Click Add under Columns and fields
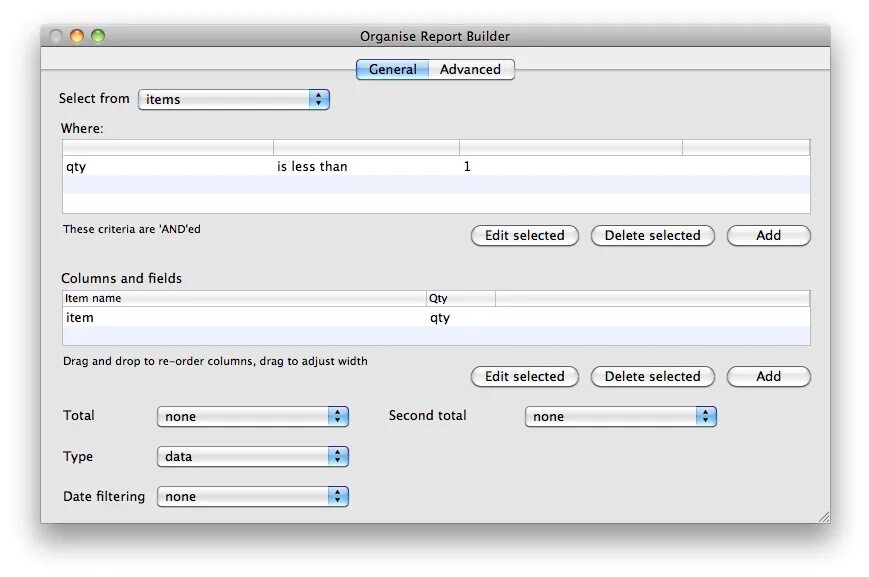 pos(768,377)
